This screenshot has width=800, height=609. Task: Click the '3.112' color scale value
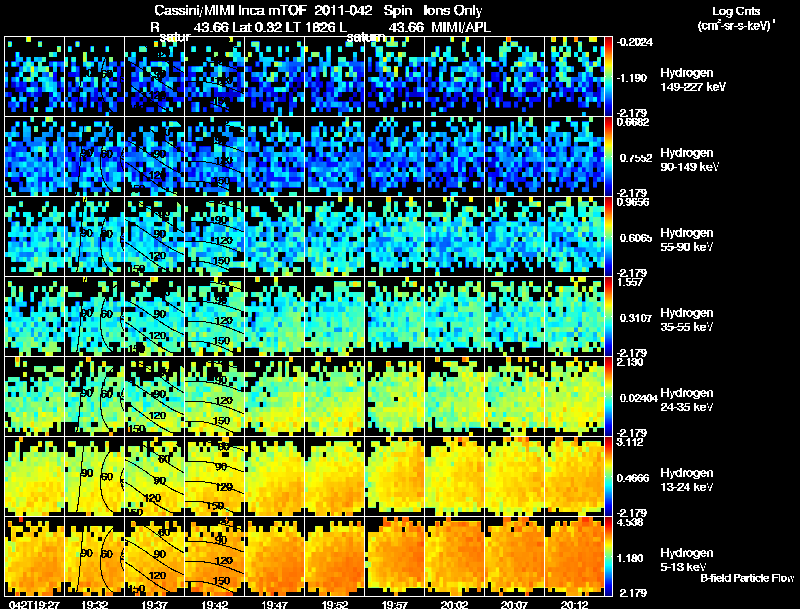point(630,442)
